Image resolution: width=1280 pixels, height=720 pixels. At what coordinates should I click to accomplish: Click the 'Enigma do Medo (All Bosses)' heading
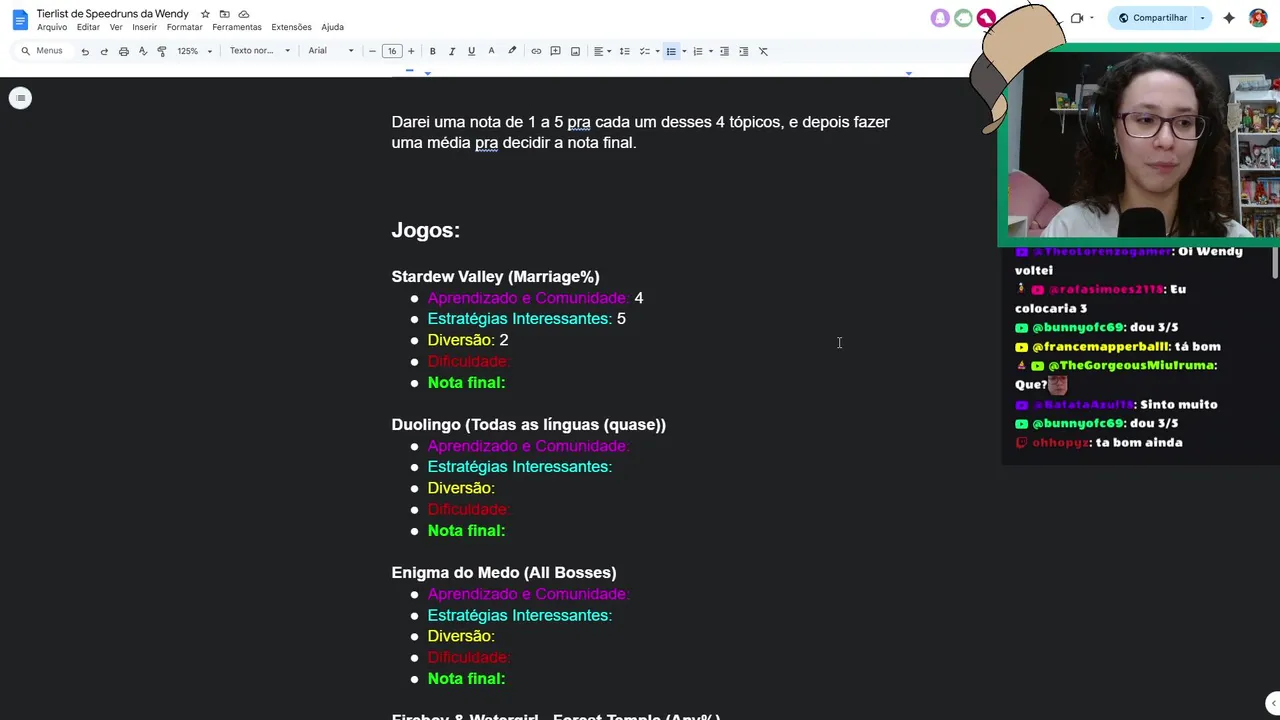[x=504, y=573]
